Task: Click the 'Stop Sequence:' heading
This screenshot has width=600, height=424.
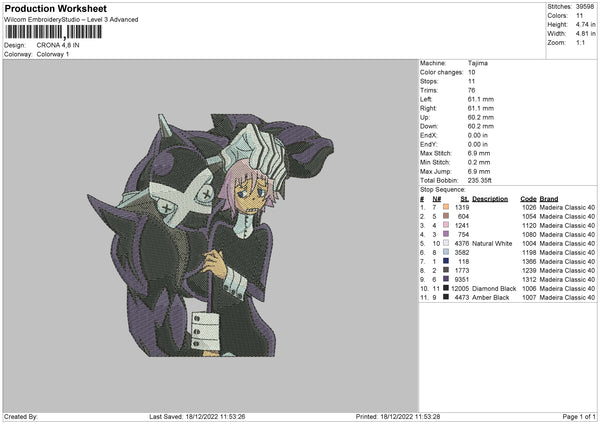Action: [442, 190]
